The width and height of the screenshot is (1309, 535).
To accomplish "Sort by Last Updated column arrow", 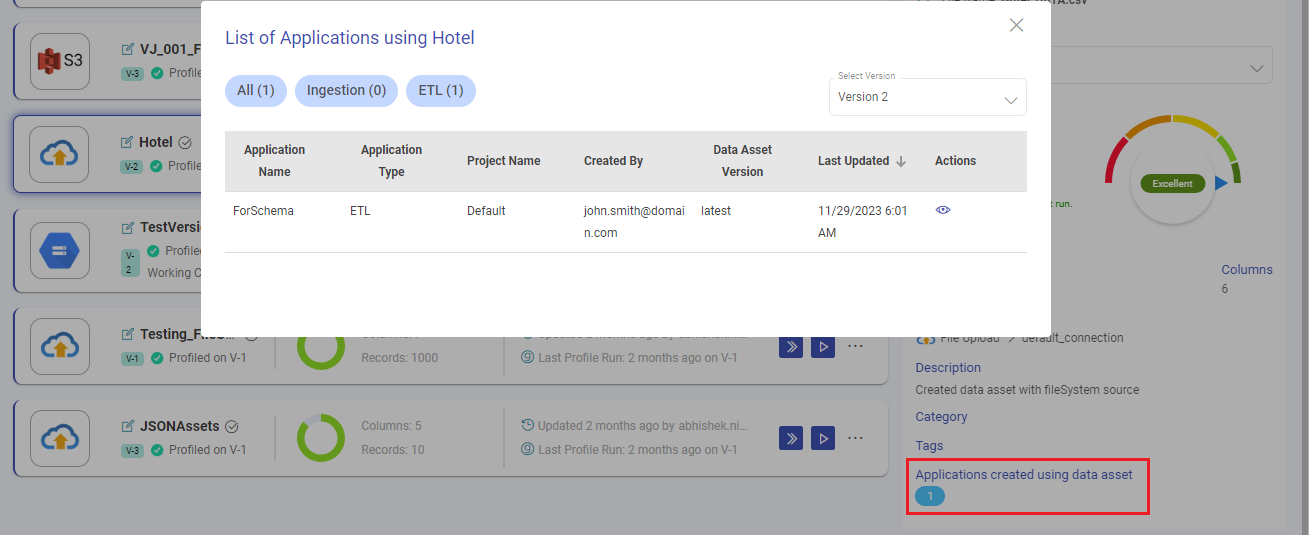I will [901, 161].
